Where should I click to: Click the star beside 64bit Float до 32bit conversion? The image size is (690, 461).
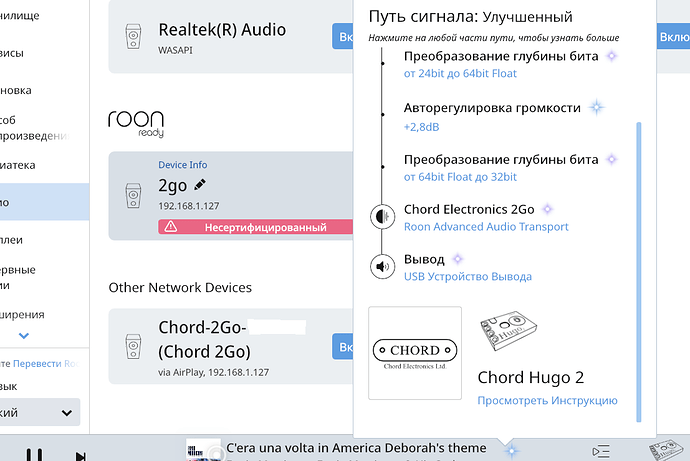pos(612,159)
